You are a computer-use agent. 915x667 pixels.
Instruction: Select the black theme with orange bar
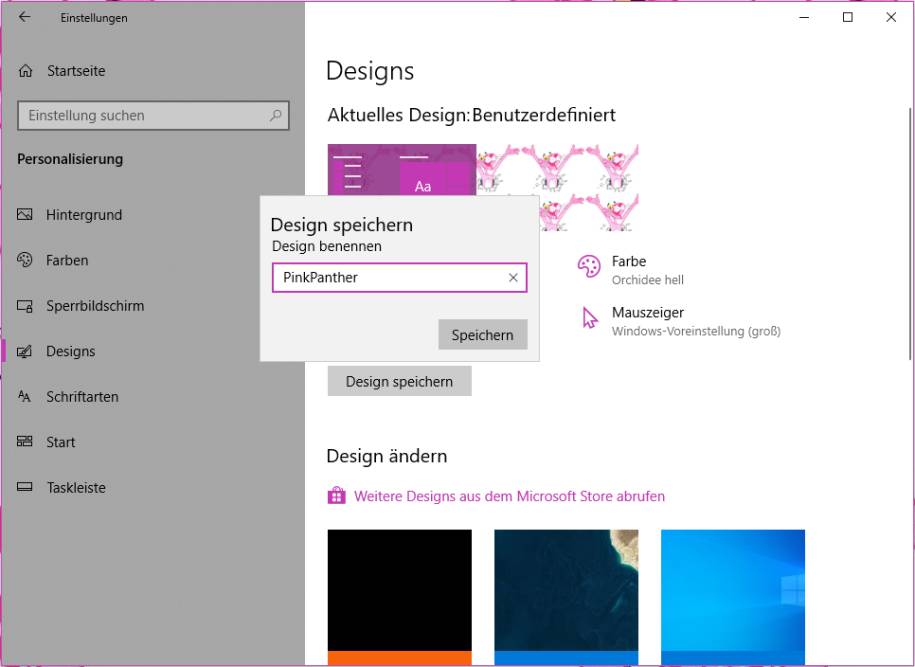(x=399, y=596)
